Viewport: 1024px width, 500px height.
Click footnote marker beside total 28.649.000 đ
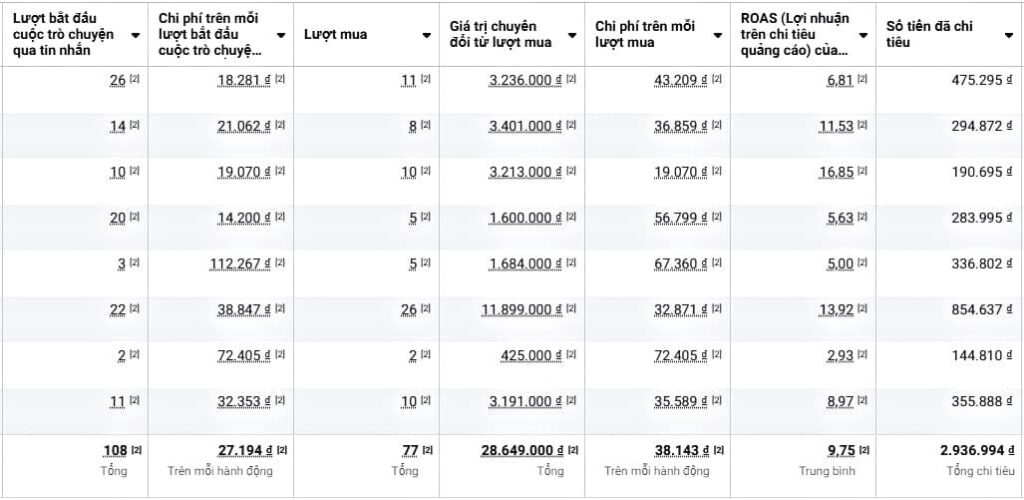coord(572,450)
